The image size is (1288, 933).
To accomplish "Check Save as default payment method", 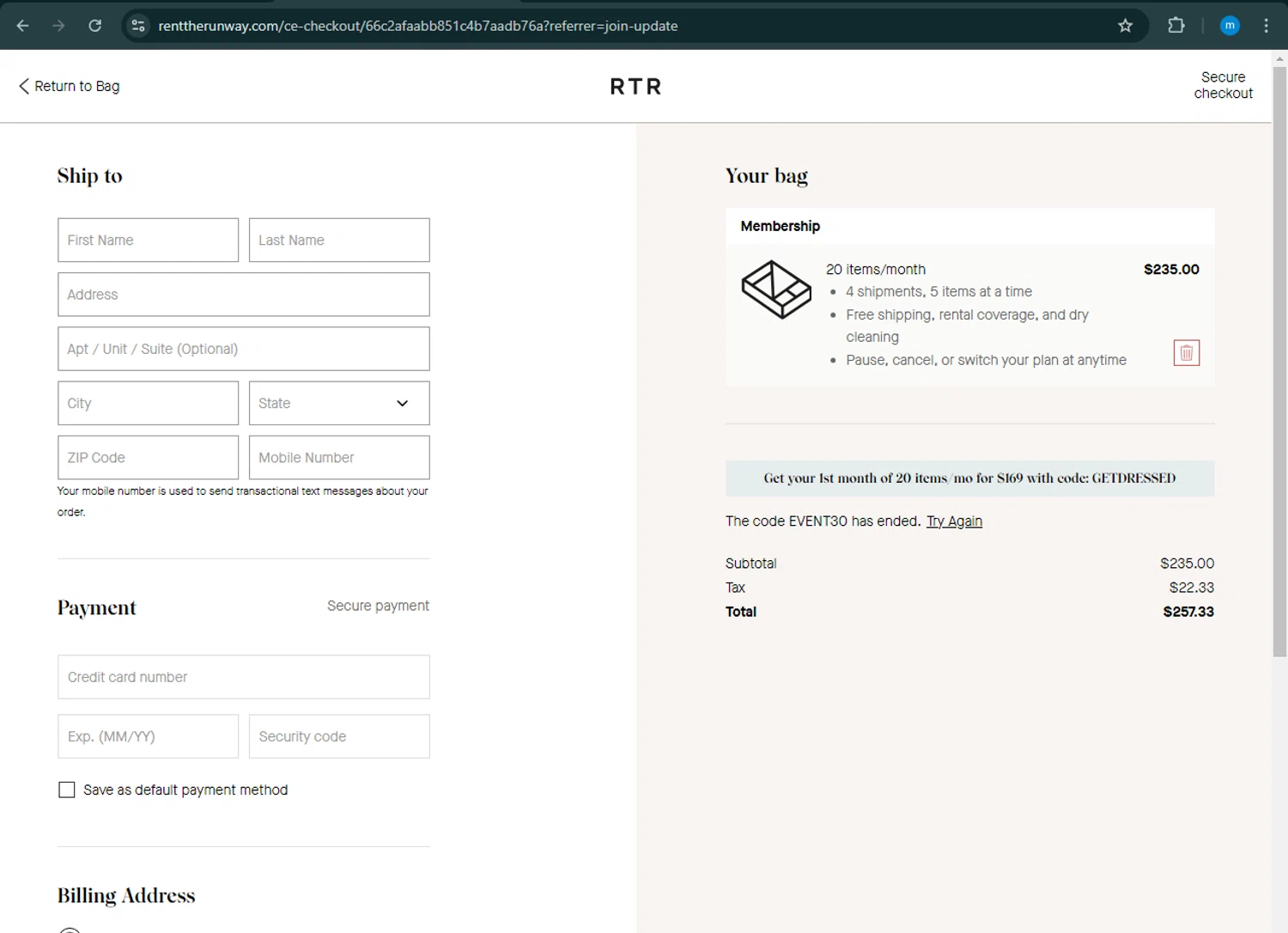I will (66, 790).
